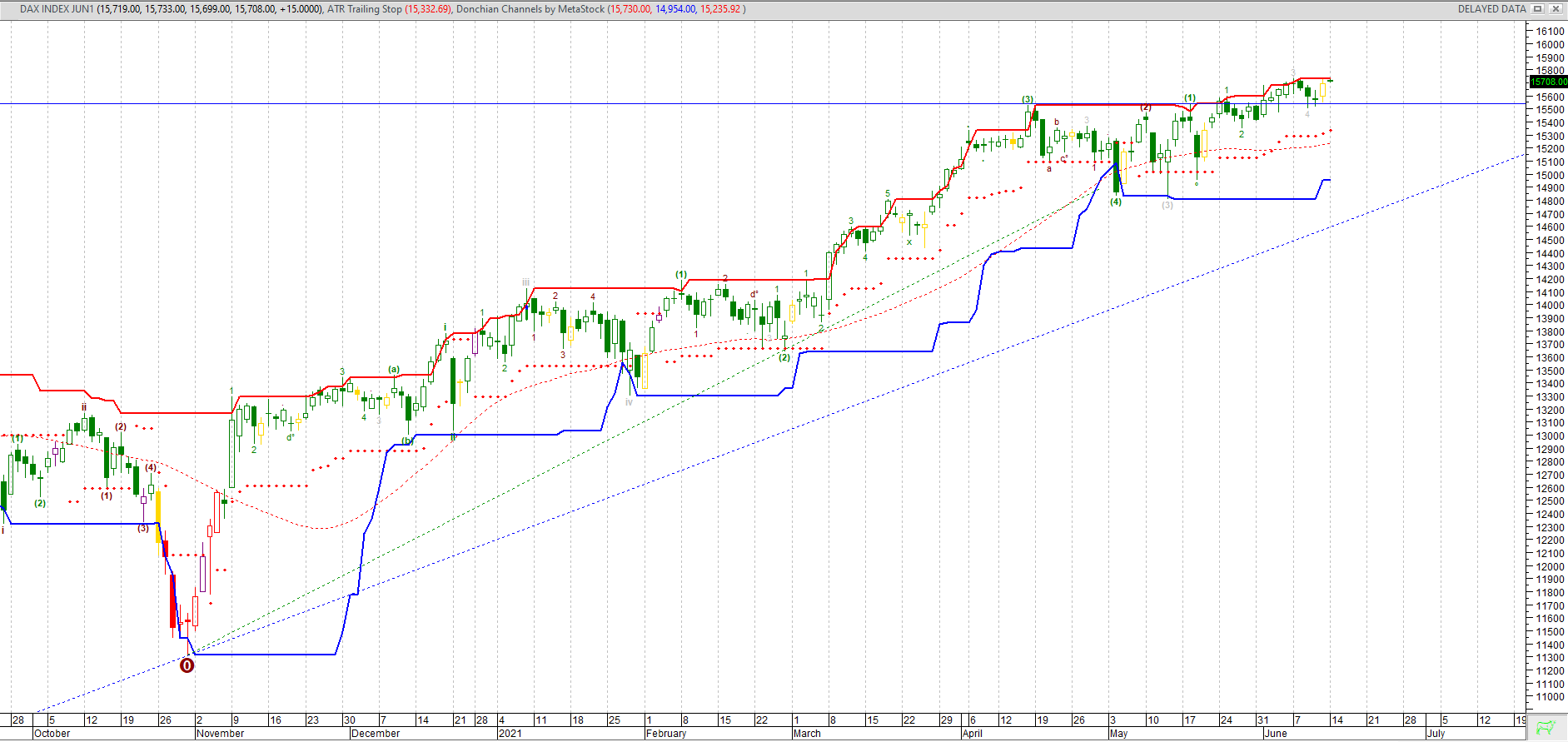
Task: Click the 12000 price axis label
Action: [1550, 566]
